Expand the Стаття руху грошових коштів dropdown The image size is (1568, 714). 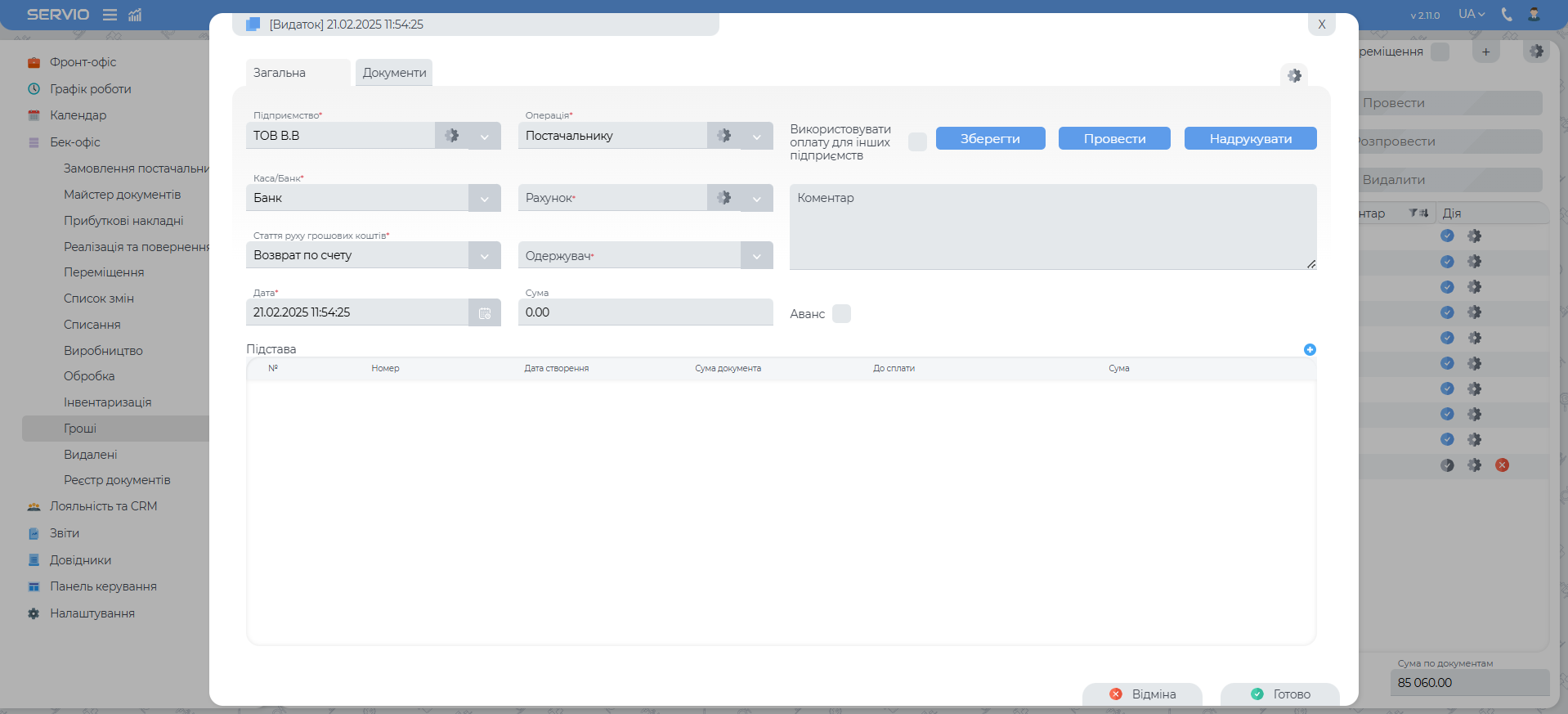pos(484,256)
